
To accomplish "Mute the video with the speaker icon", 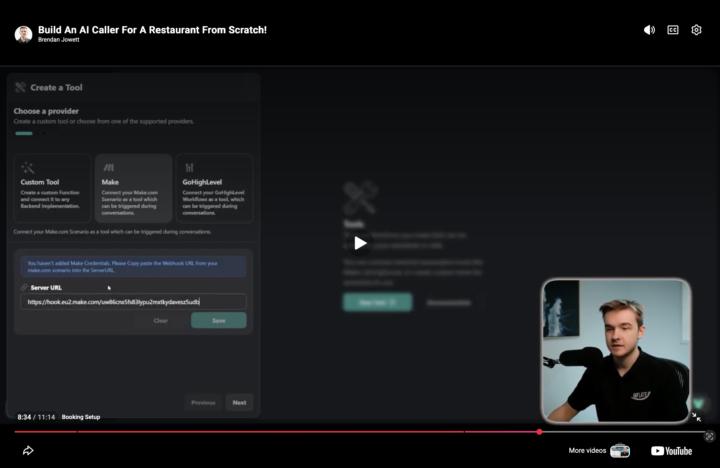I will (649, 30).
